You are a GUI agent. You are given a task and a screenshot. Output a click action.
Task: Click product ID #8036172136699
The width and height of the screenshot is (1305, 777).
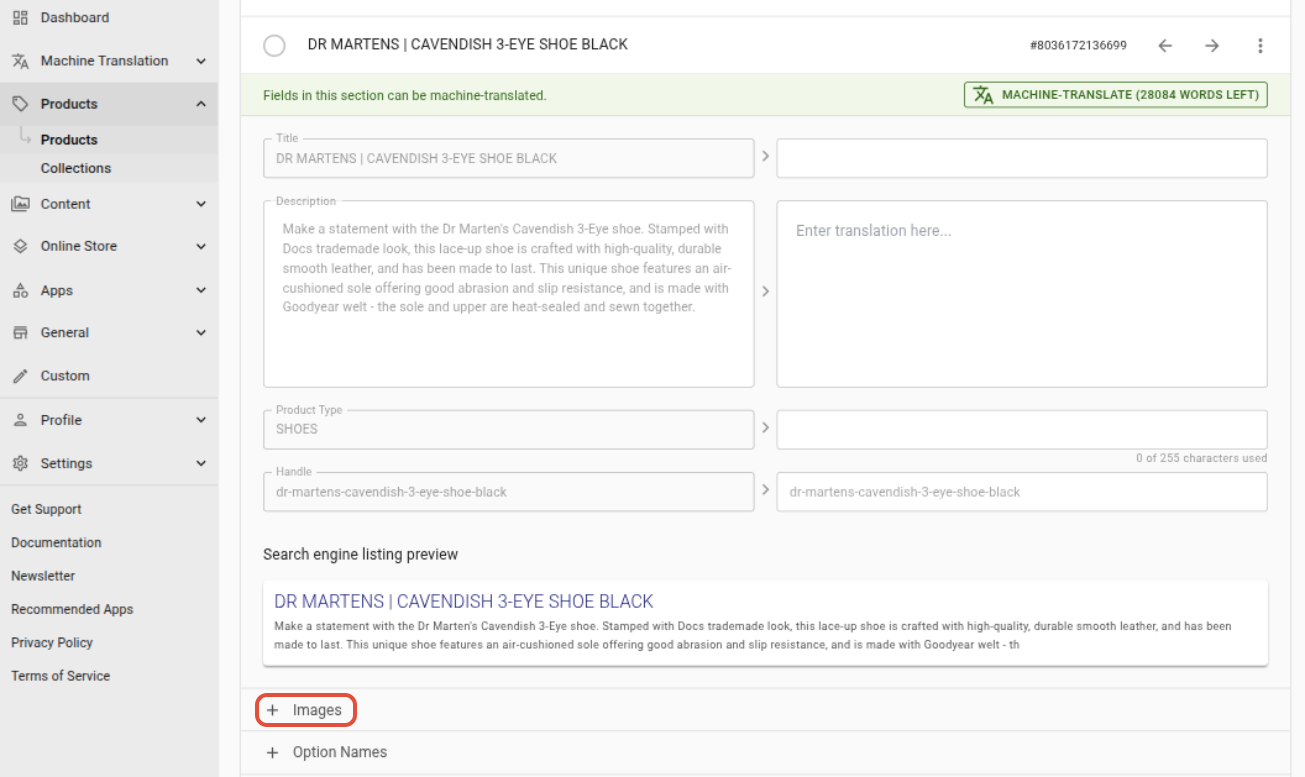[x=1078, y=45]
